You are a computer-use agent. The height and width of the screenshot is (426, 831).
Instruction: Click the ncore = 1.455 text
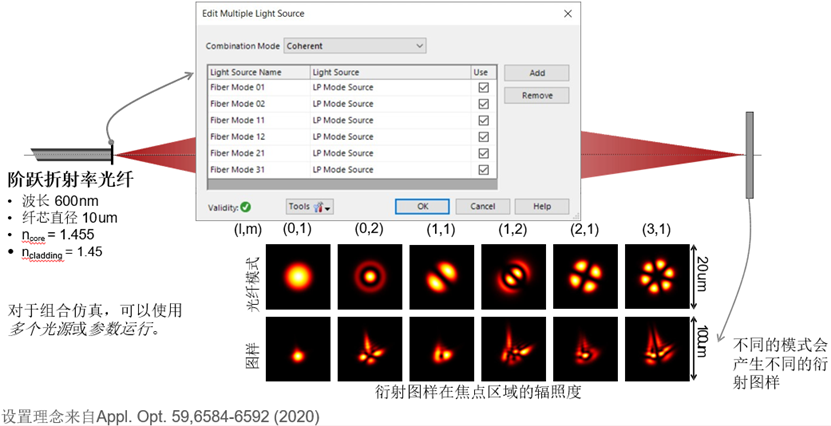click(58, 235)
